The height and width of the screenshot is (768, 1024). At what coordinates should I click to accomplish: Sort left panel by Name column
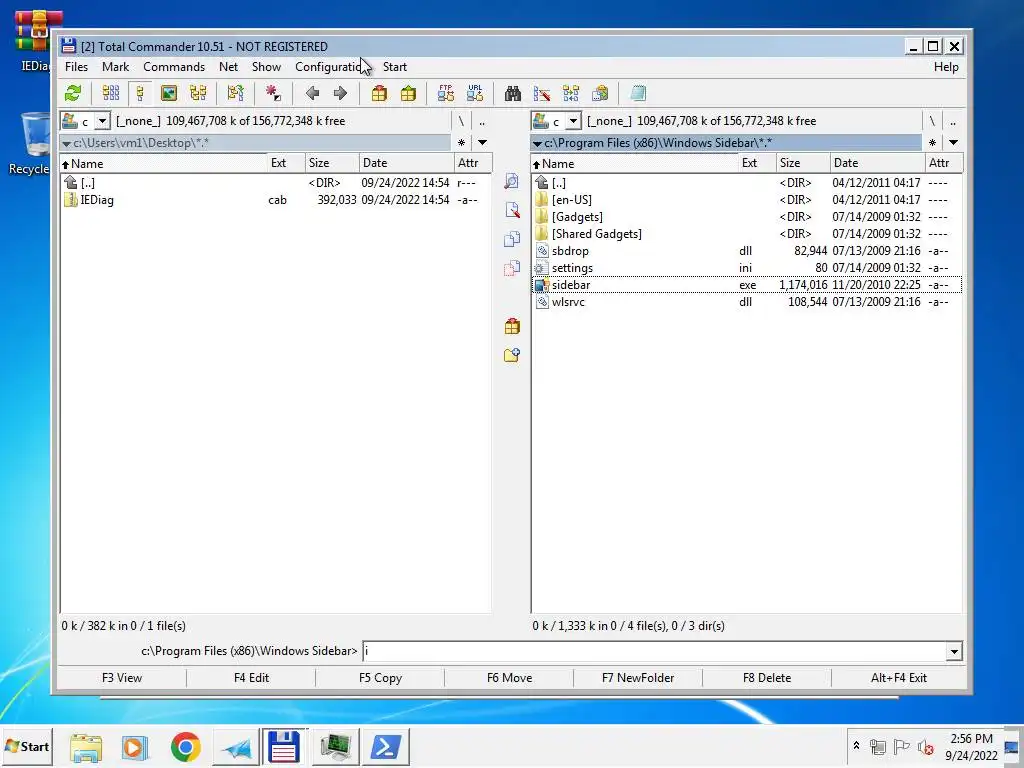(x=163, y=163)
